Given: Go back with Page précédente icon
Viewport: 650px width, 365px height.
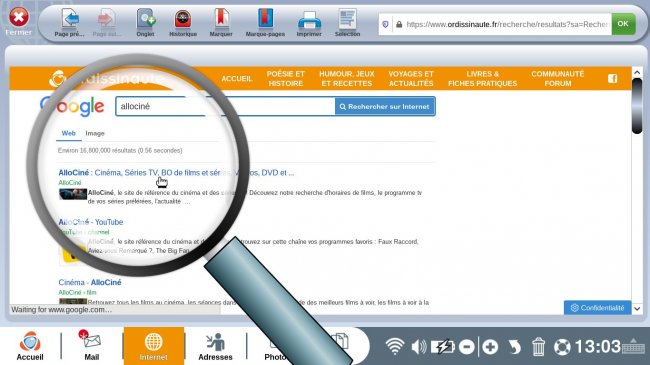Looking at the screenshot, I should (70, 19).
